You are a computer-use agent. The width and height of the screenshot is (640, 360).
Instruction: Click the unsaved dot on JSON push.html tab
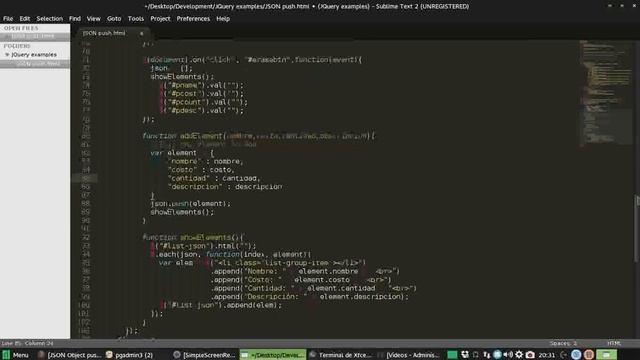[x=141, y=33]
